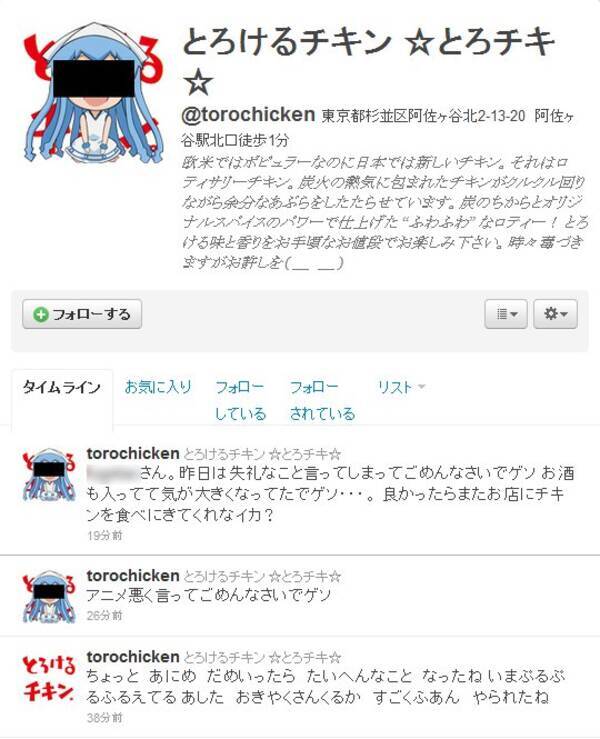Click the @torochicken profile handle
Image resolution: width=600 pixels, height=739 pixels.
[x=248, y=115]
